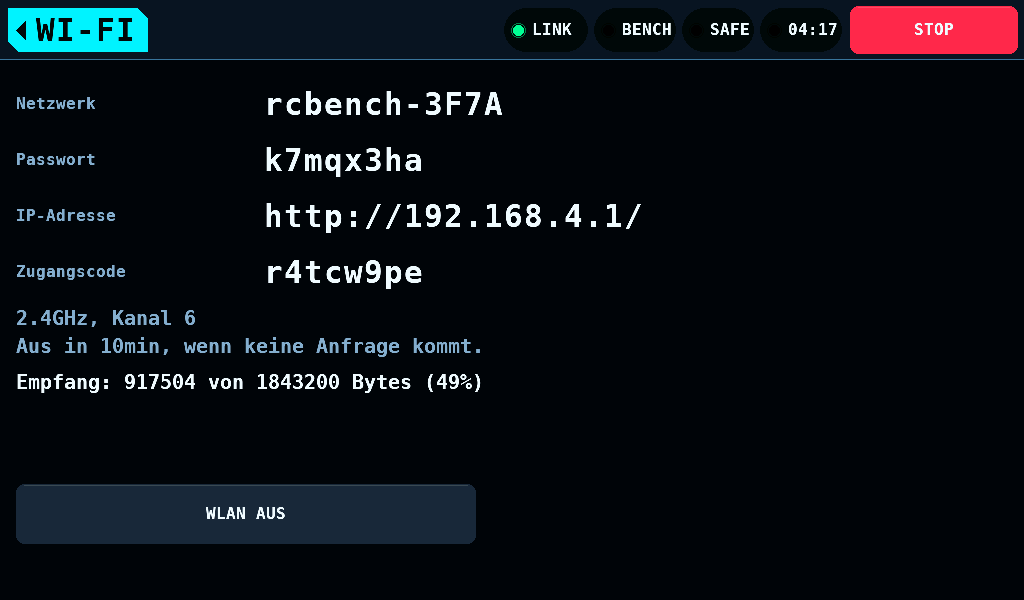Select the password value k7mqx3ha
The height and width of the screenshot is (600, 1024).
[x=344, y=161]
